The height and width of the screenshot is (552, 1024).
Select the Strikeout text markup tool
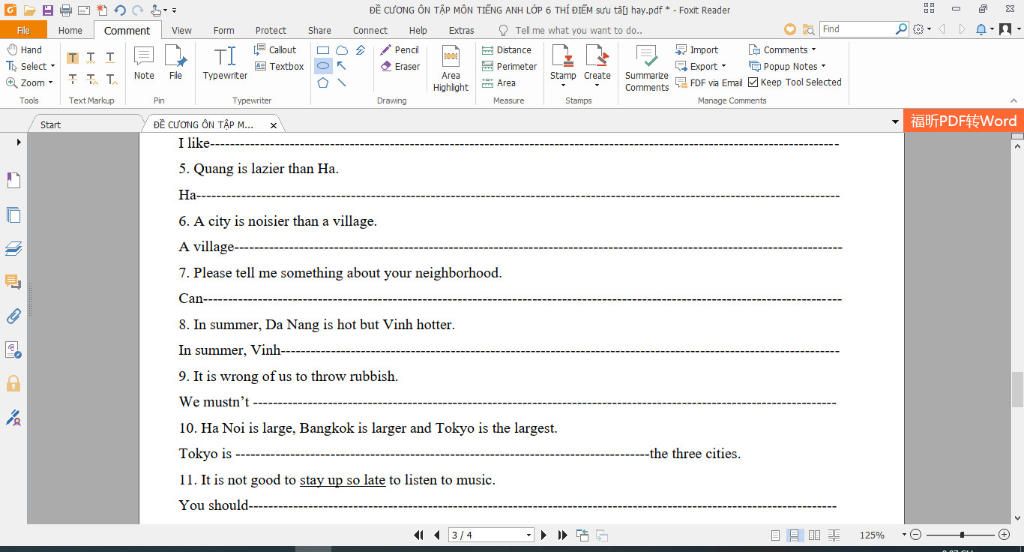pyautogui.click(x=72, y=80)
